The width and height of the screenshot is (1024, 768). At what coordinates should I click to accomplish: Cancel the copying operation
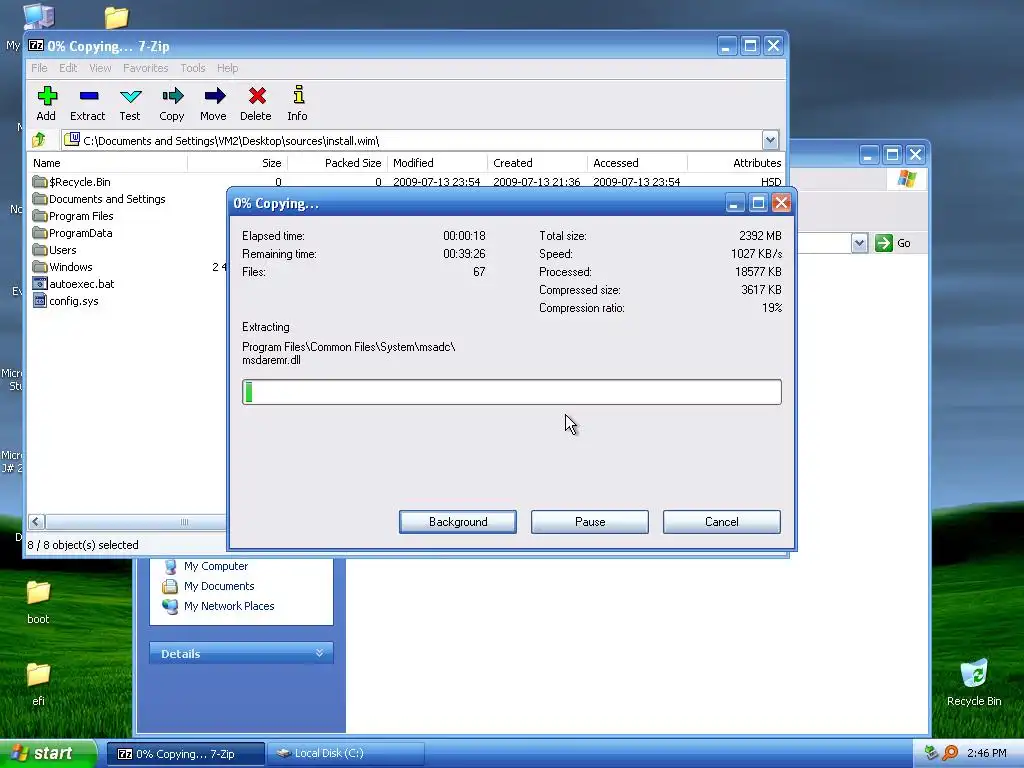(722, 522)
